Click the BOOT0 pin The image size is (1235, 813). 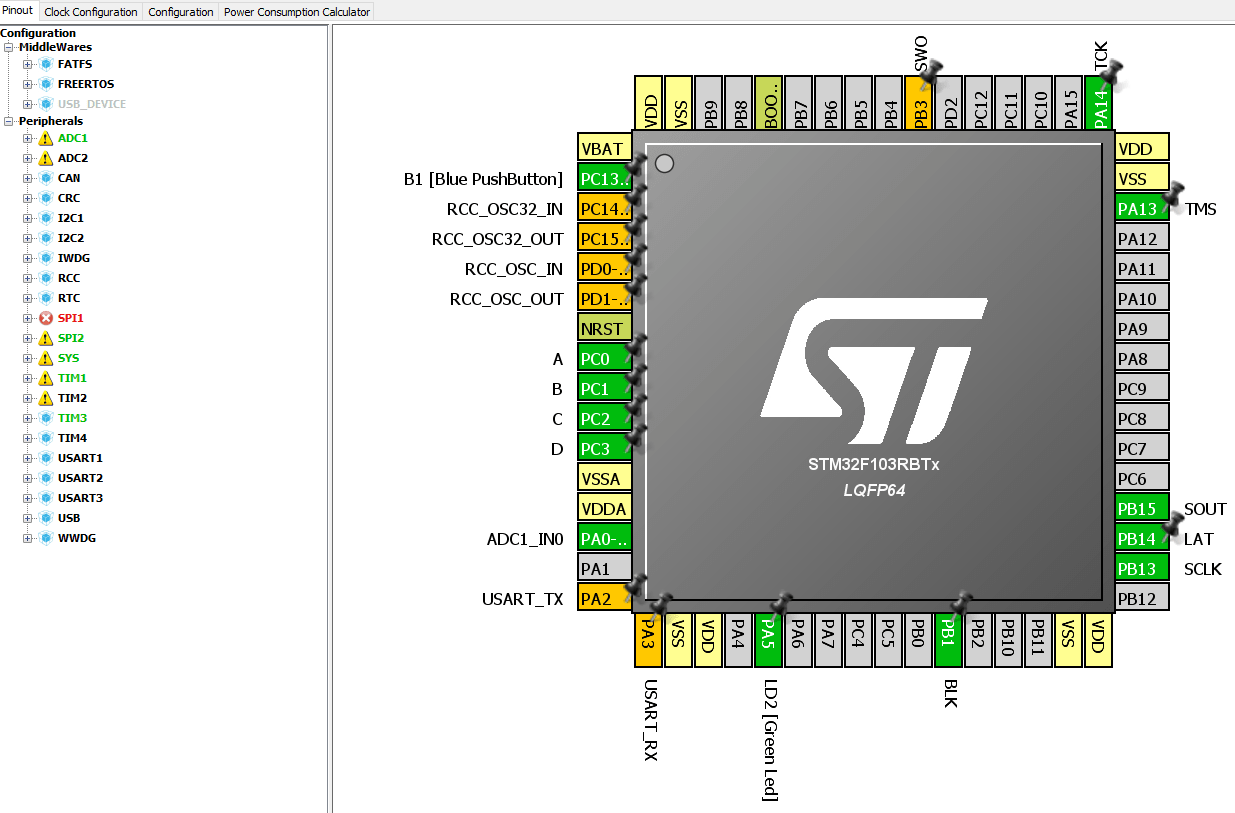pos(768,103)
